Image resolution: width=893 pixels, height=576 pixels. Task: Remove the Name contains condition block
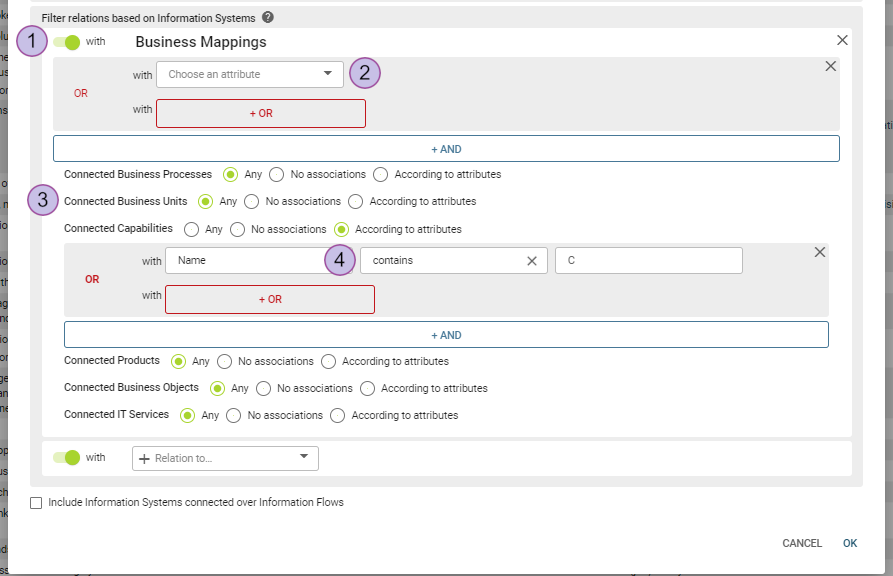coord(820,252)
